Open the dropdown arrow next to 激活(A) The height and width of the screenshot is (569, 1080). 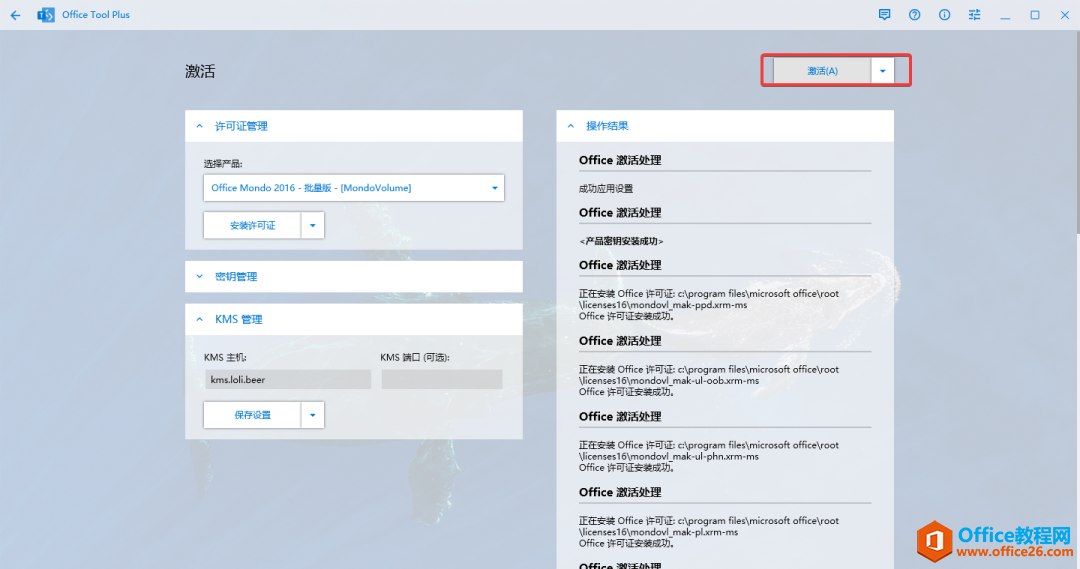point(882,71)
